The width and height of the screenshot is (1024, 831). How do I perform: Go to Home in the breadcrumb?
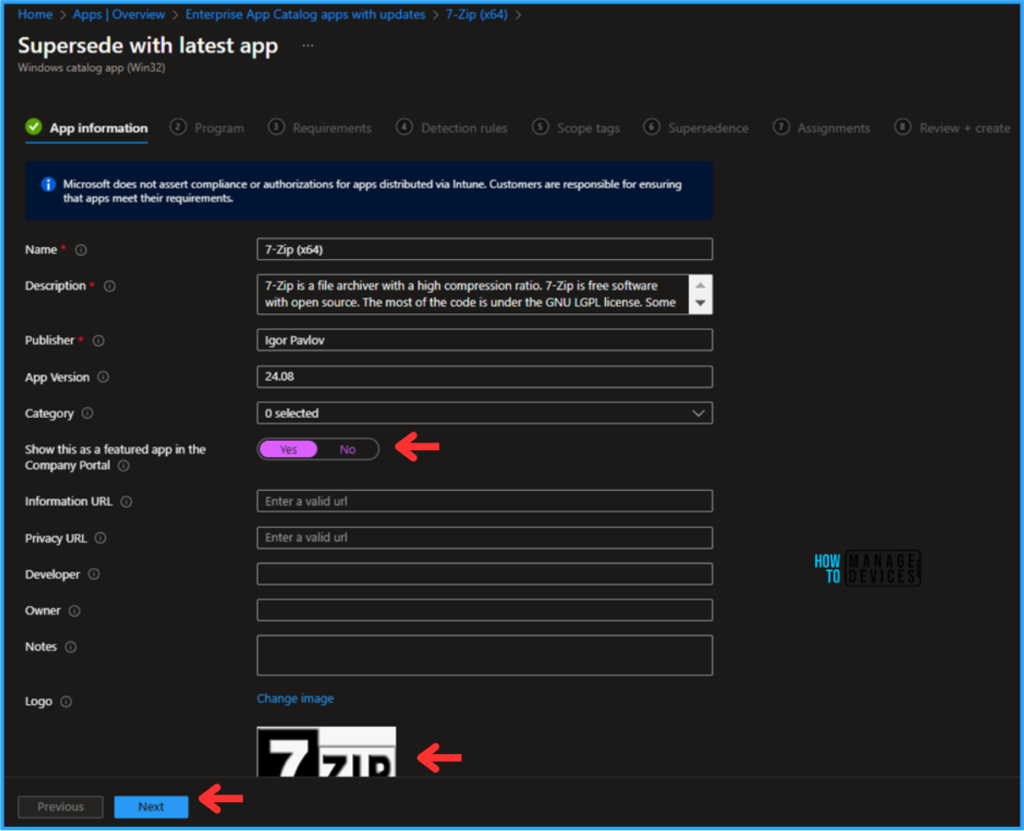click(35, 14)
